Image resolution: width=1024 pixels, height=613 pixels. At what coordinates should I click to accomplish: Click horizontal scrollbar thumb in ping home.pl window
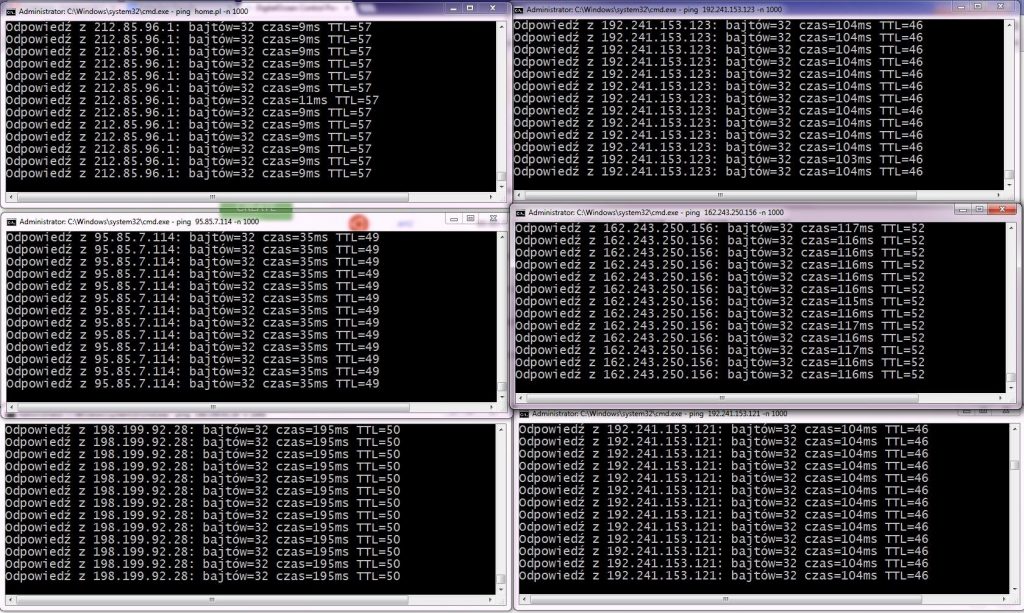pyautogui.click(x=213, y=196)
